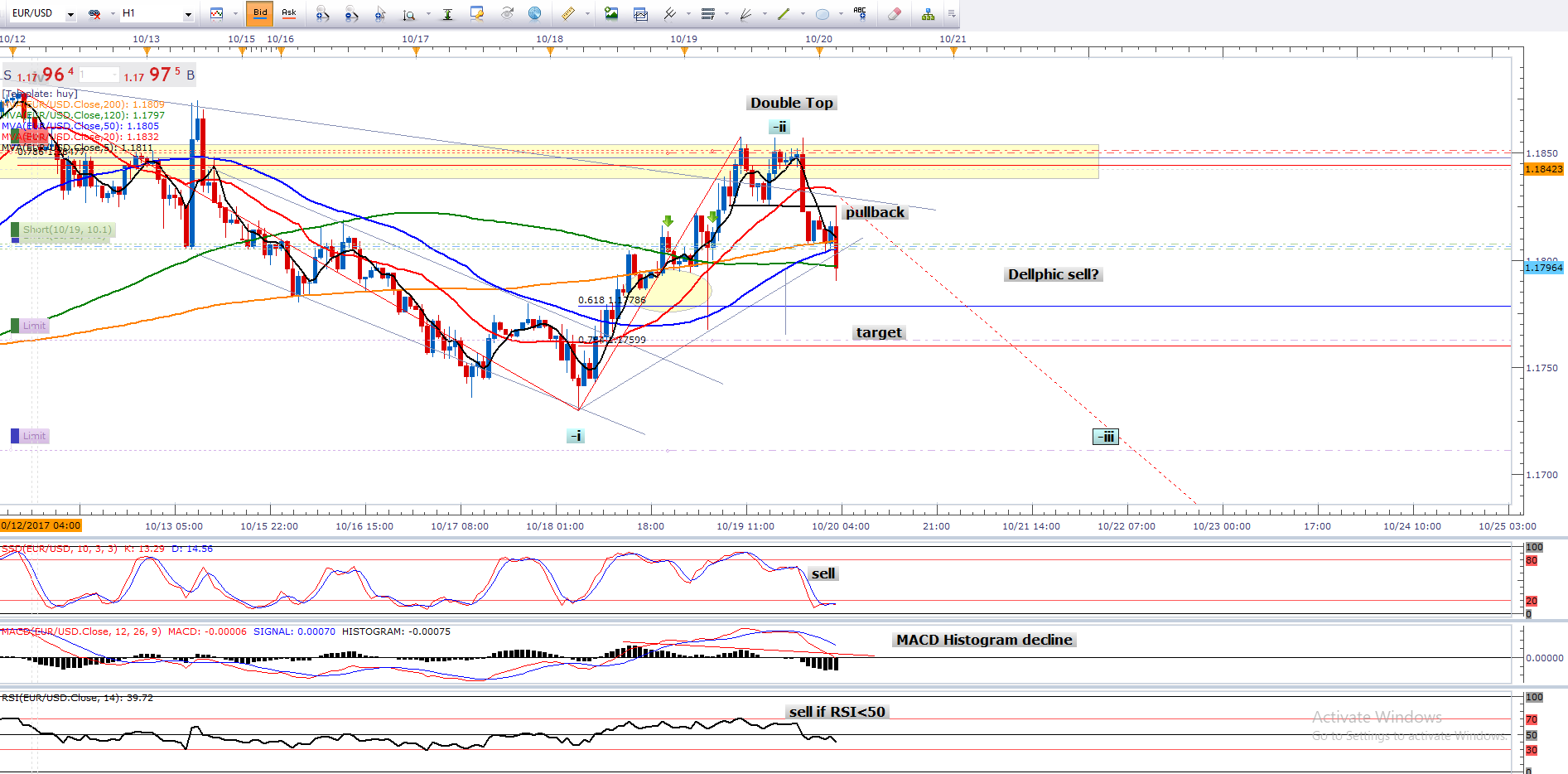Click the 10/17 date tab marker
This screenshot has height=774, width=1568.
pos(416,51)
